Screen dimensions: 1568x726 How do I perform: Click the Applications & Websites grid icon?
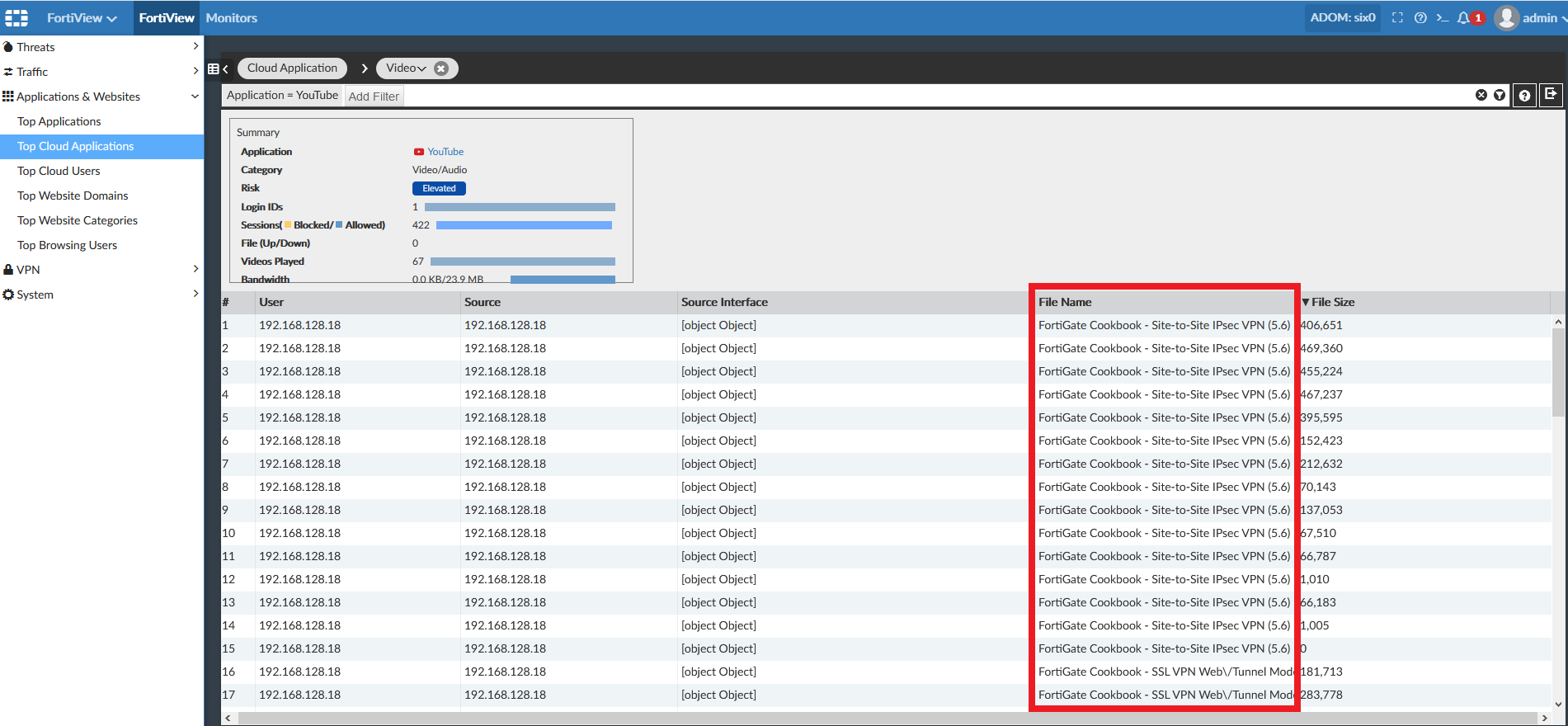pos(8,97)
